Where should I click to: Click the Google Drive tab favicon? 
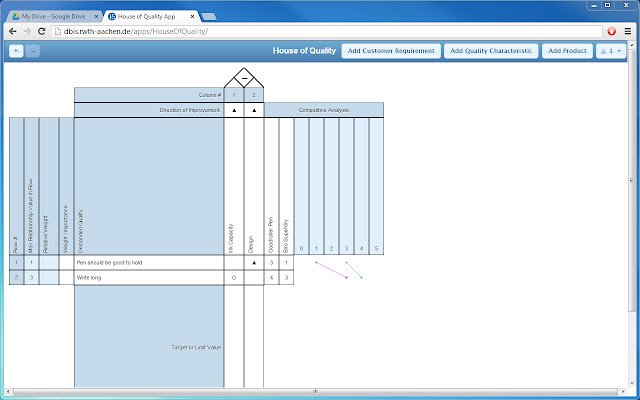16,17
